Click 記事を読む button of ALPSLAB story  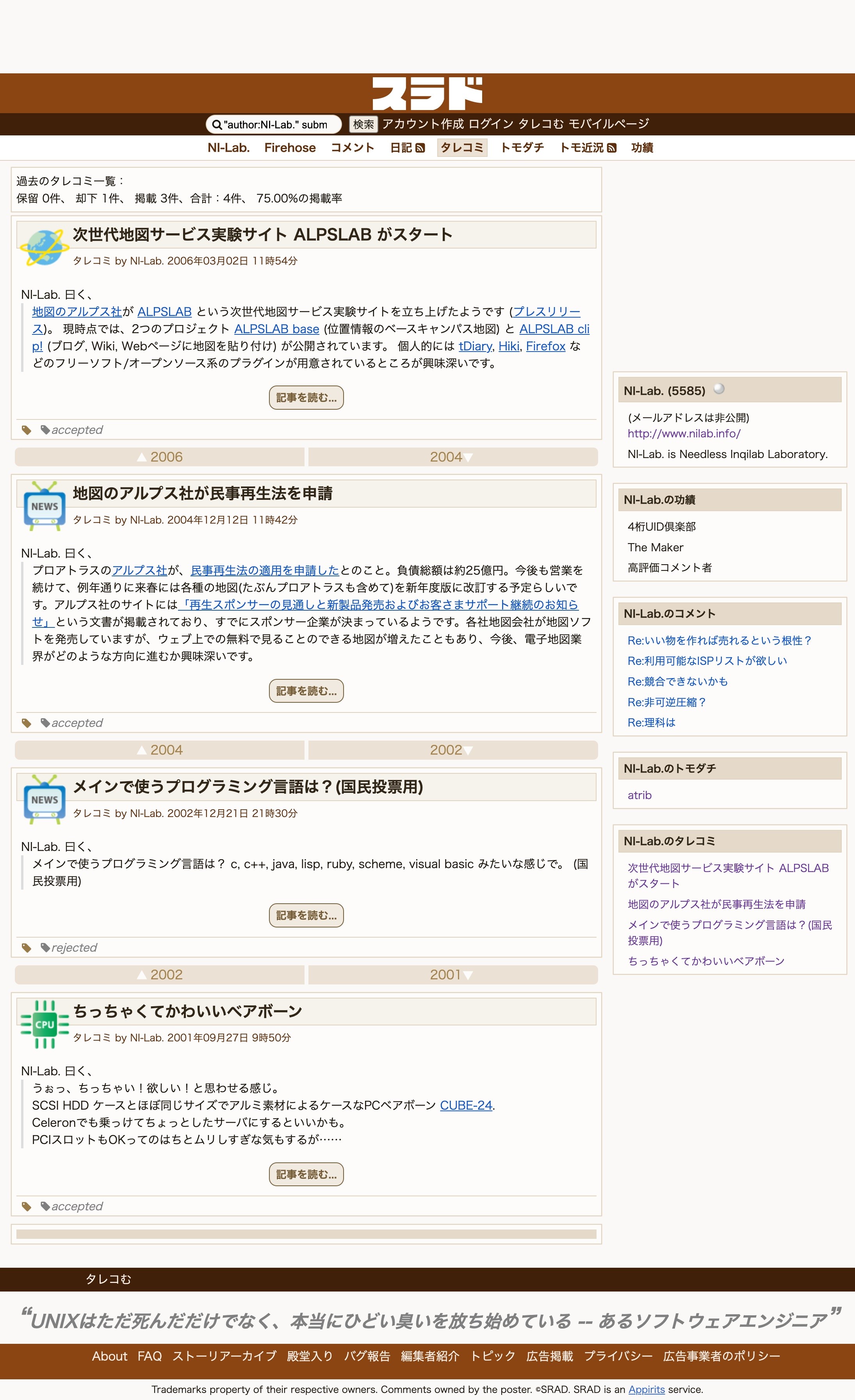point(306,398)
